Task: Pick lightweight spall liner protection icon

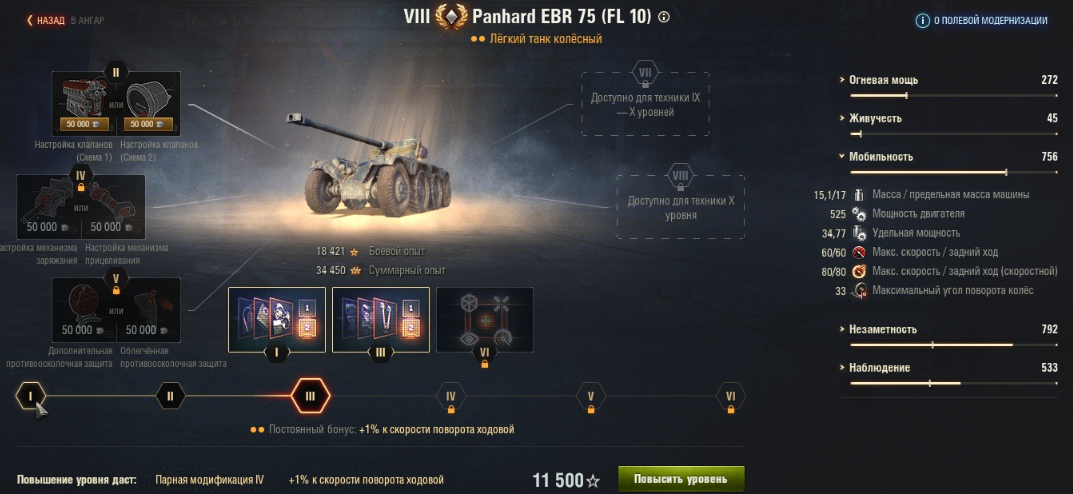Action: [x=149, y=309]
